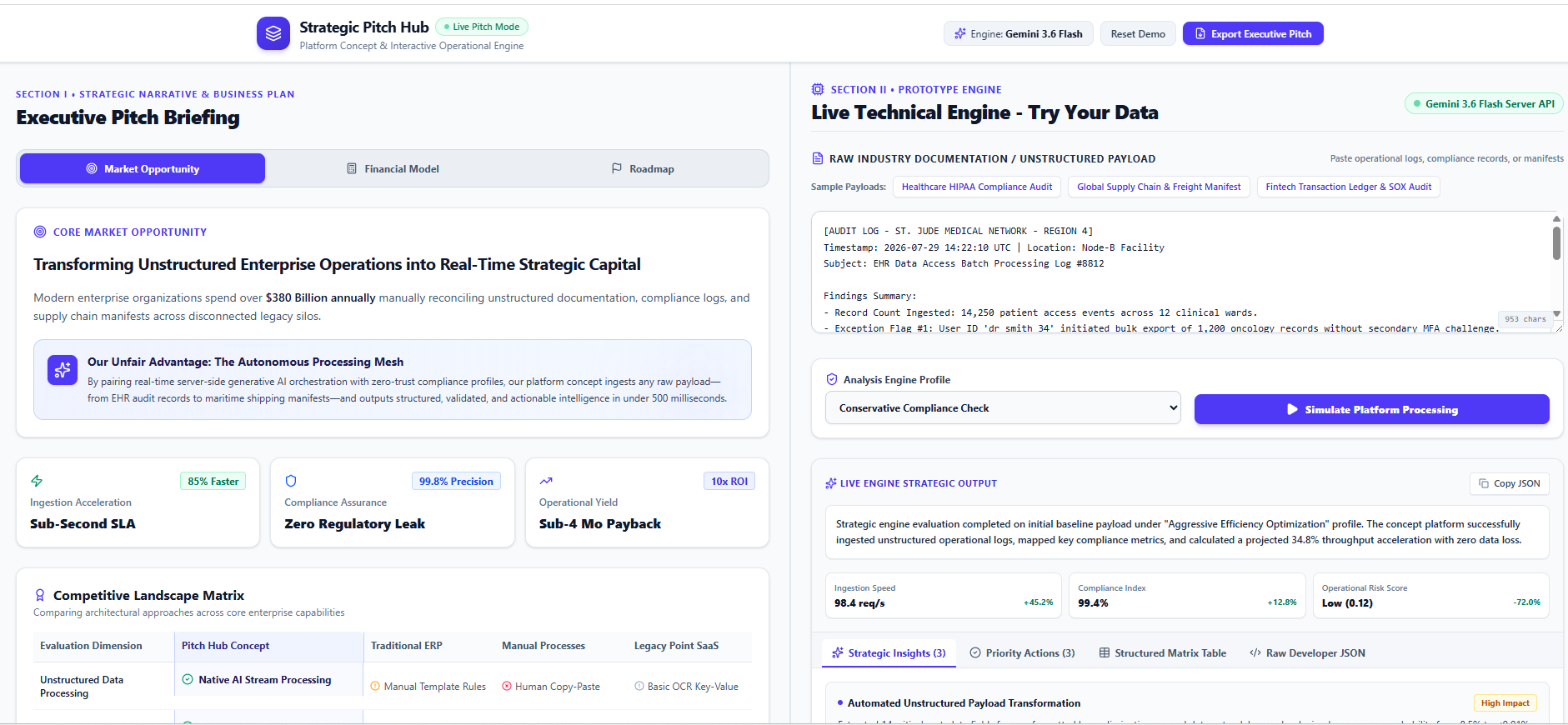
Task: Click the 85% Faster badge
Action: tap(213, 482)
